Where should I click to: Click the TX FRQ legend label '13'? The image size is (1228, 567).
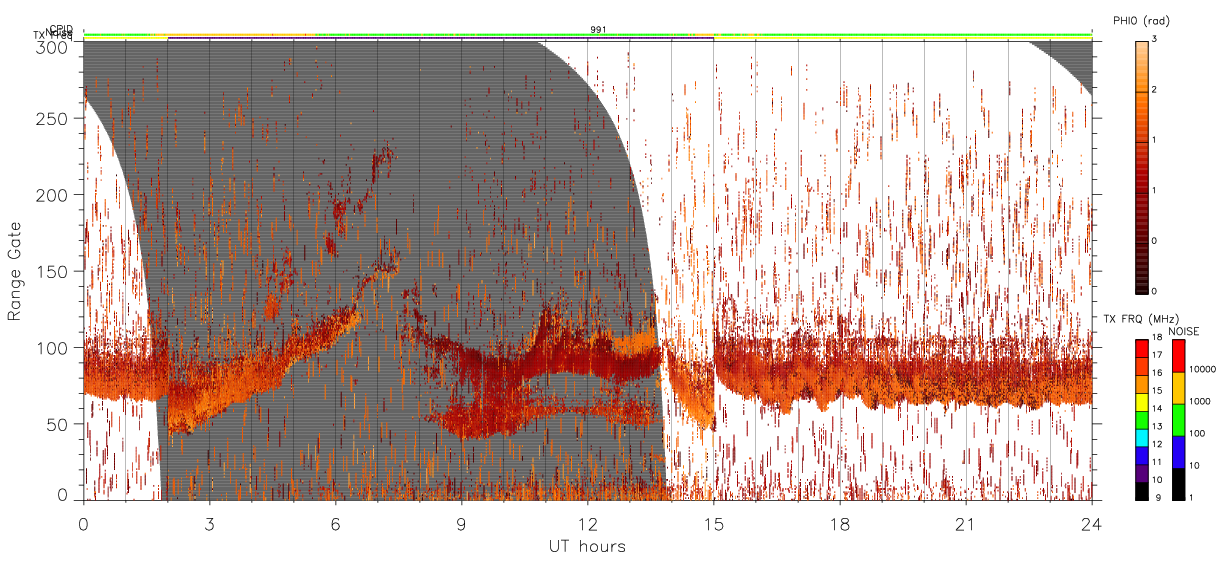(1157, 427)
